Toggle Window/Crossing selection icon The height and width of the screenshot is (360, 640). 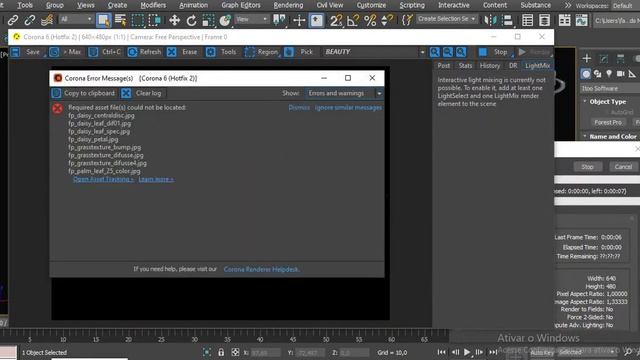coord(154,20)
